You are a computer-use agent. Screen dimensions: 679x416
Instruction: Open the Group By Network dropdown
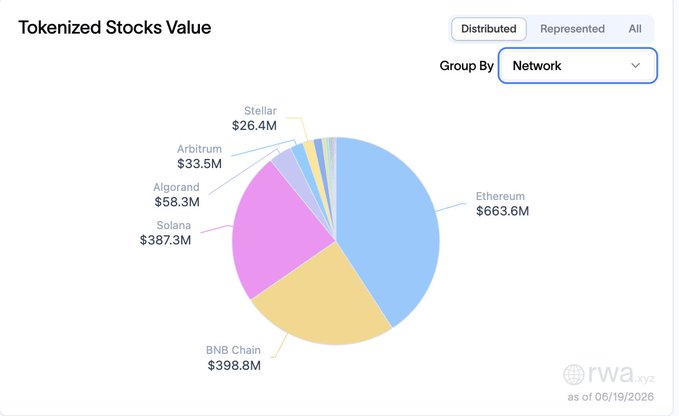[x=578, y=66]
